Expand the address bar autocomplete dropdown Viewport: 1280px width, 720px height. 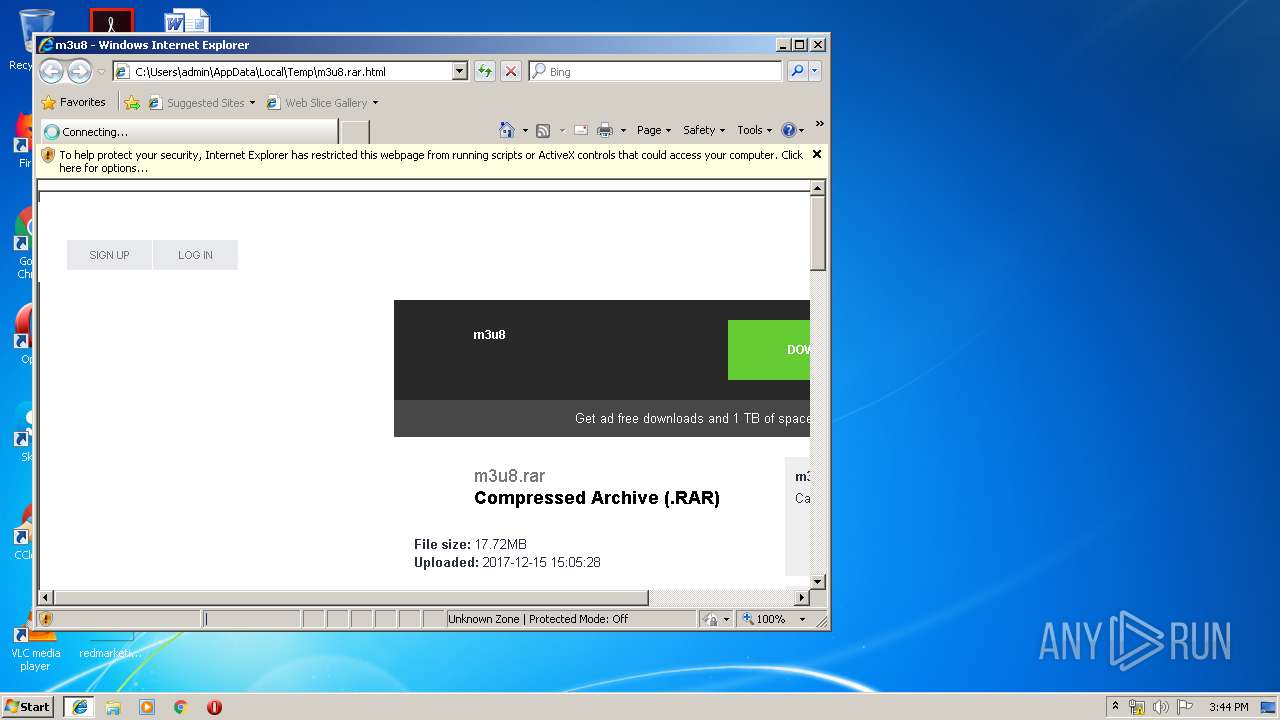click(460, 72)
